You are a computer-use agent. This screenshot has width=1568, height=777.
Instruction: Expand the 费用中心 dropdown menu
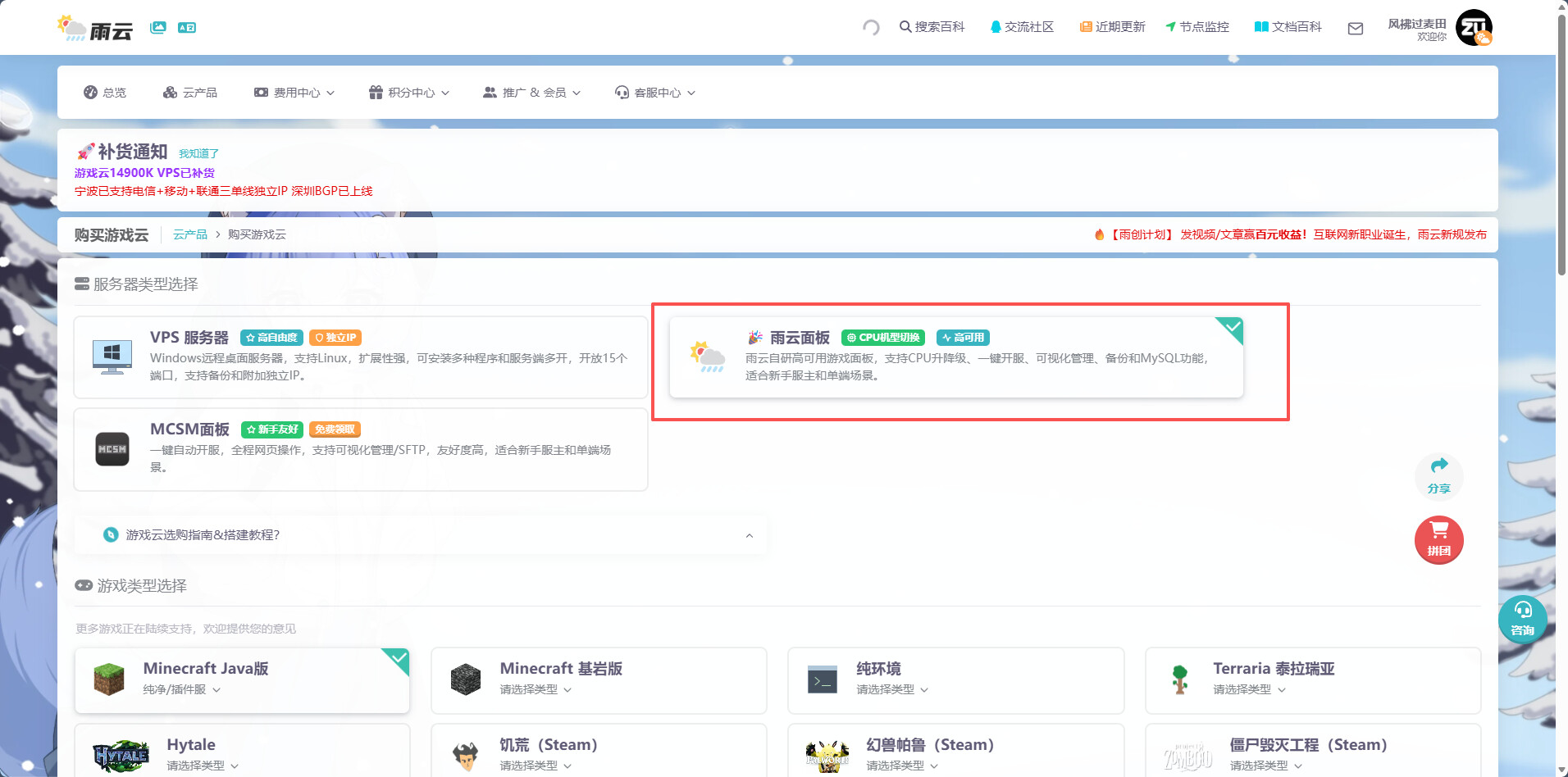[x=294, y=93]
